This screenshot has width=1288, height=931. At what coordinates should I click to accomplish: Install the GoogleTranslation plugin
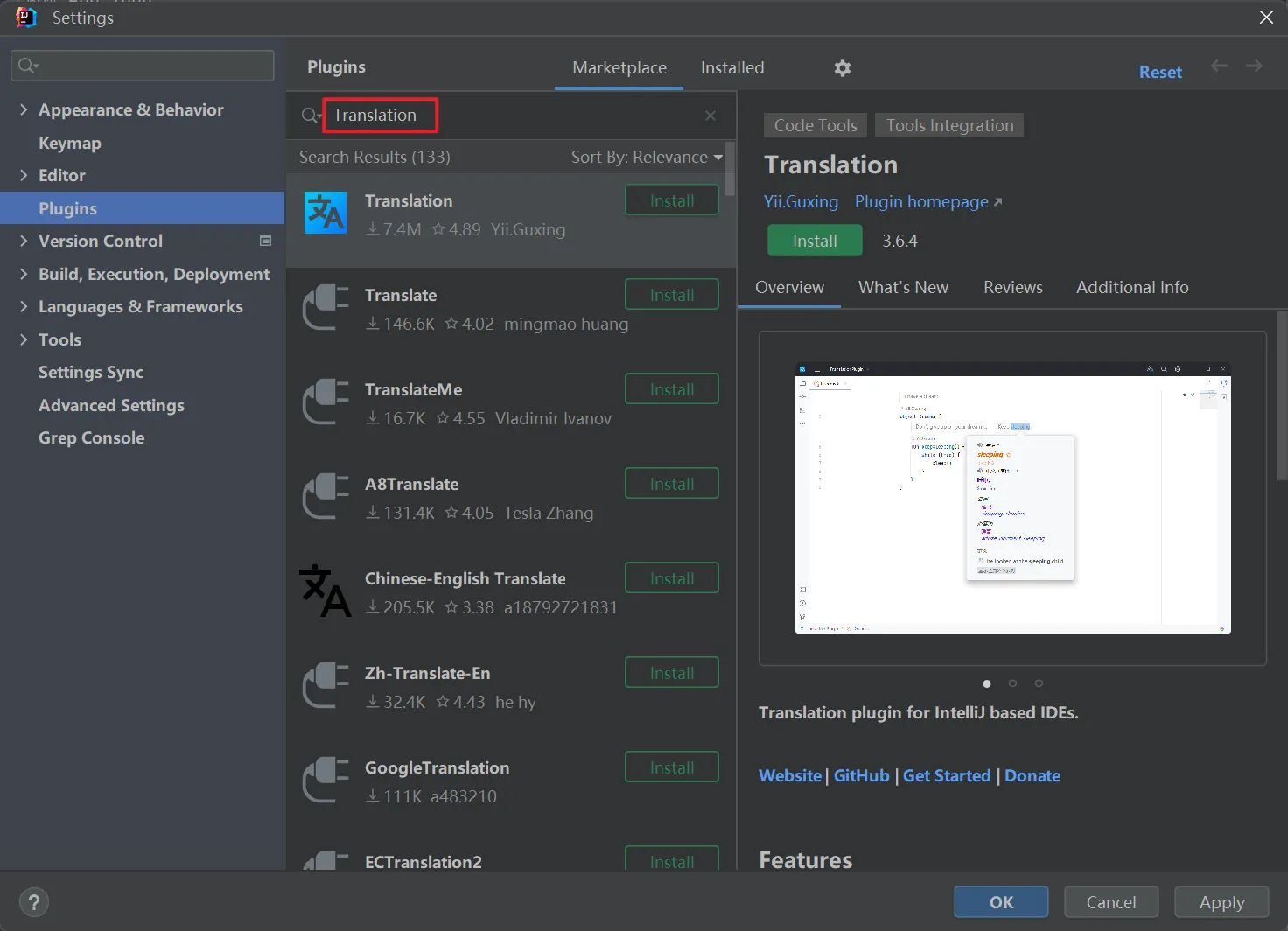point(672,767)
